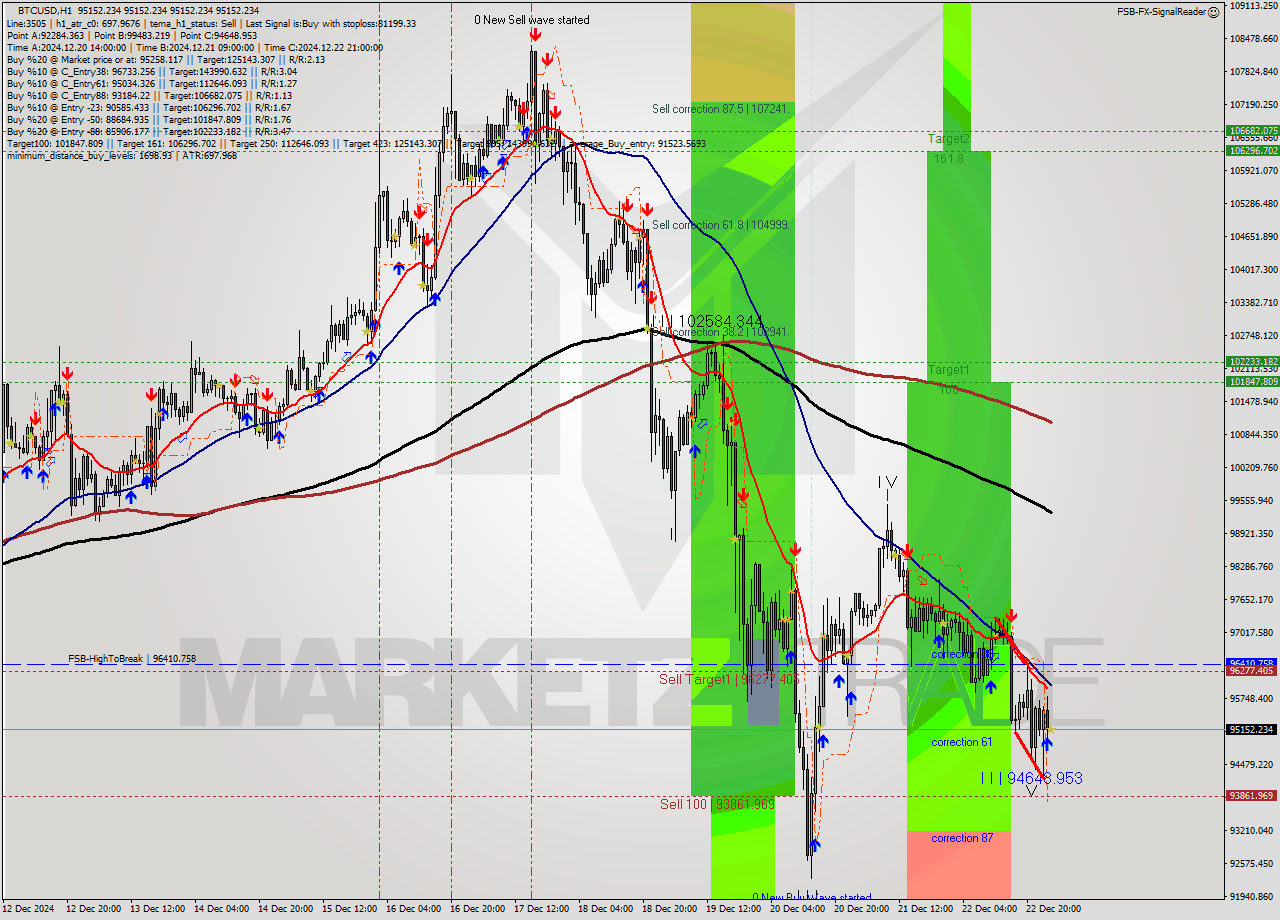Click the 'Buy %10 @ C_Entry88' line

[148, 95]
